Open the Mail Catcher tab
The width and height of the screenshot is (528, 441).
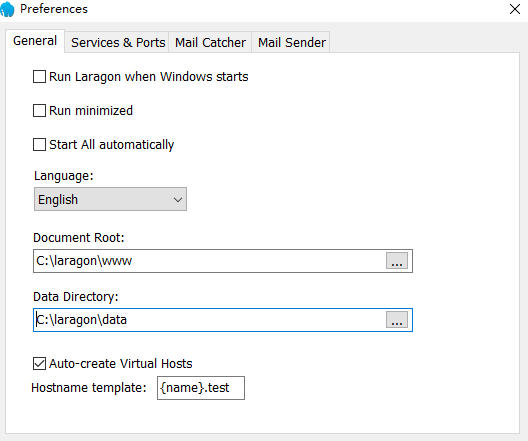(210, 42)
